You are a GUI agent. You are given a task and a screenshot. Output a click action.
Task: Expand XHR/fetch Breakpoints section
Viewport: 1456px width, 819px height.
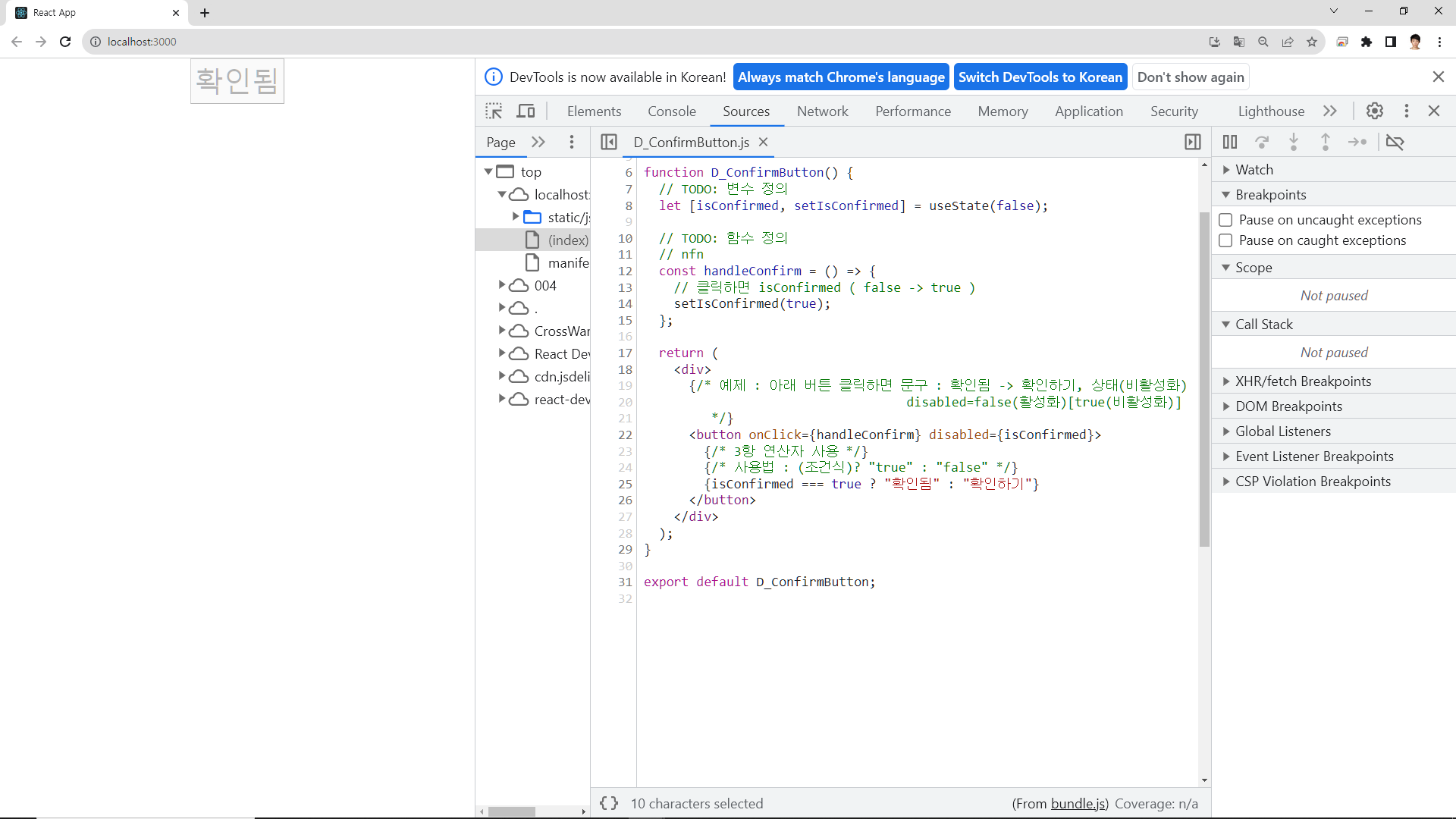click(1302, 381)
